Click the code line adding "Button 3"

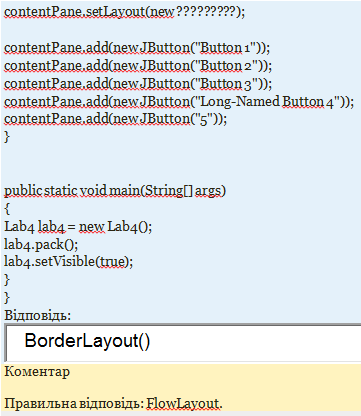[x=138, y=84]
